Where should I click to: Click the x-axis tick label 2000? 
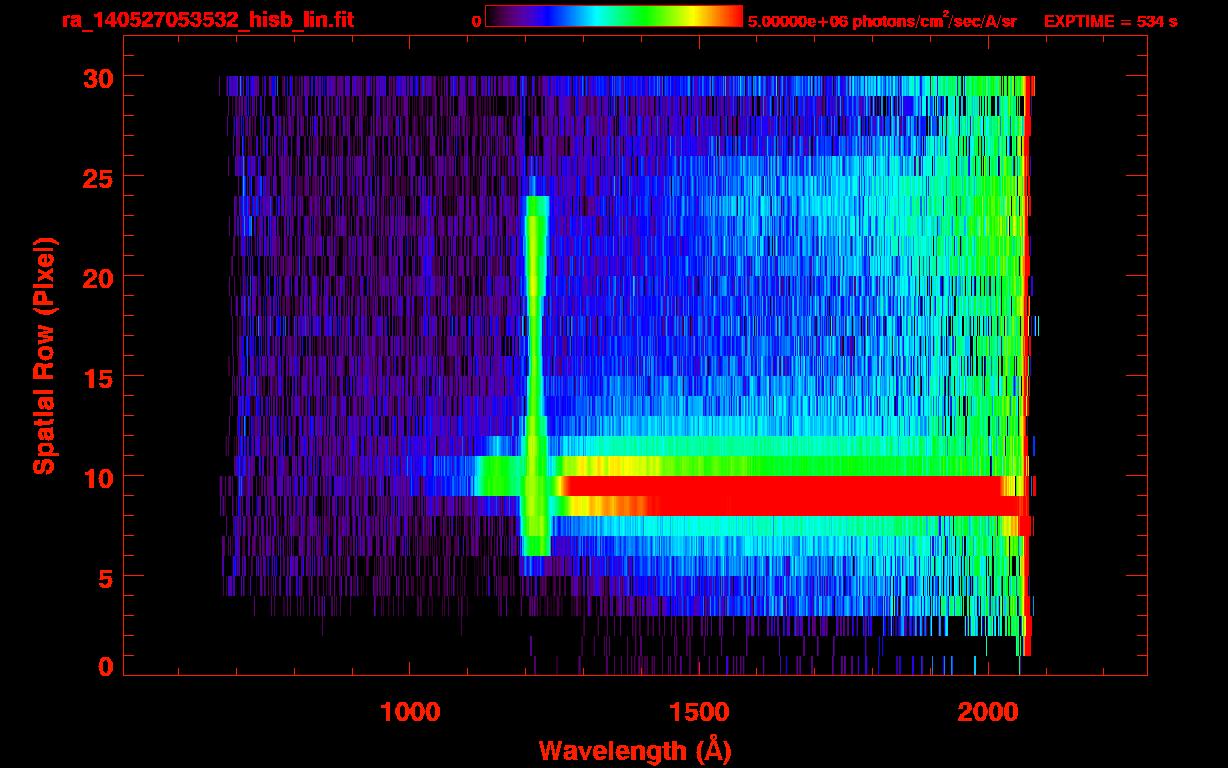[987, 713]
